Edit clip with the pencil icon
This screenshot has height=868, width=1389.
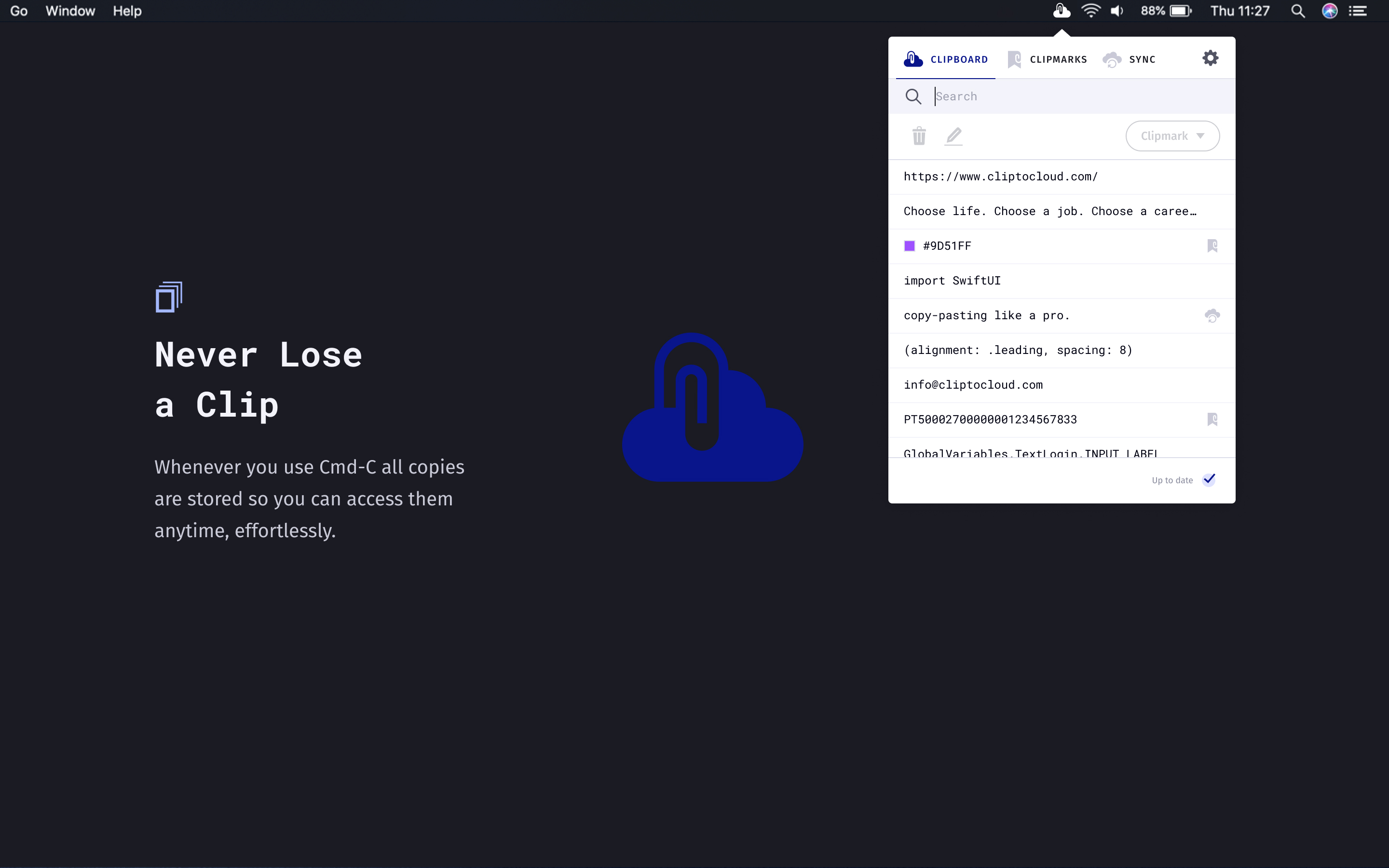coord(953,136)
